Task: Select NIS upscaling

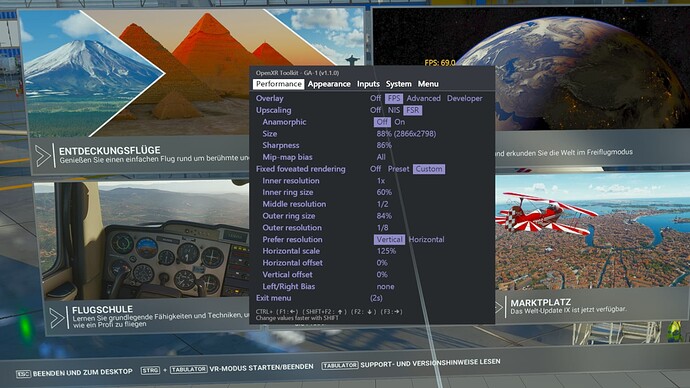Action: (394, 110)
